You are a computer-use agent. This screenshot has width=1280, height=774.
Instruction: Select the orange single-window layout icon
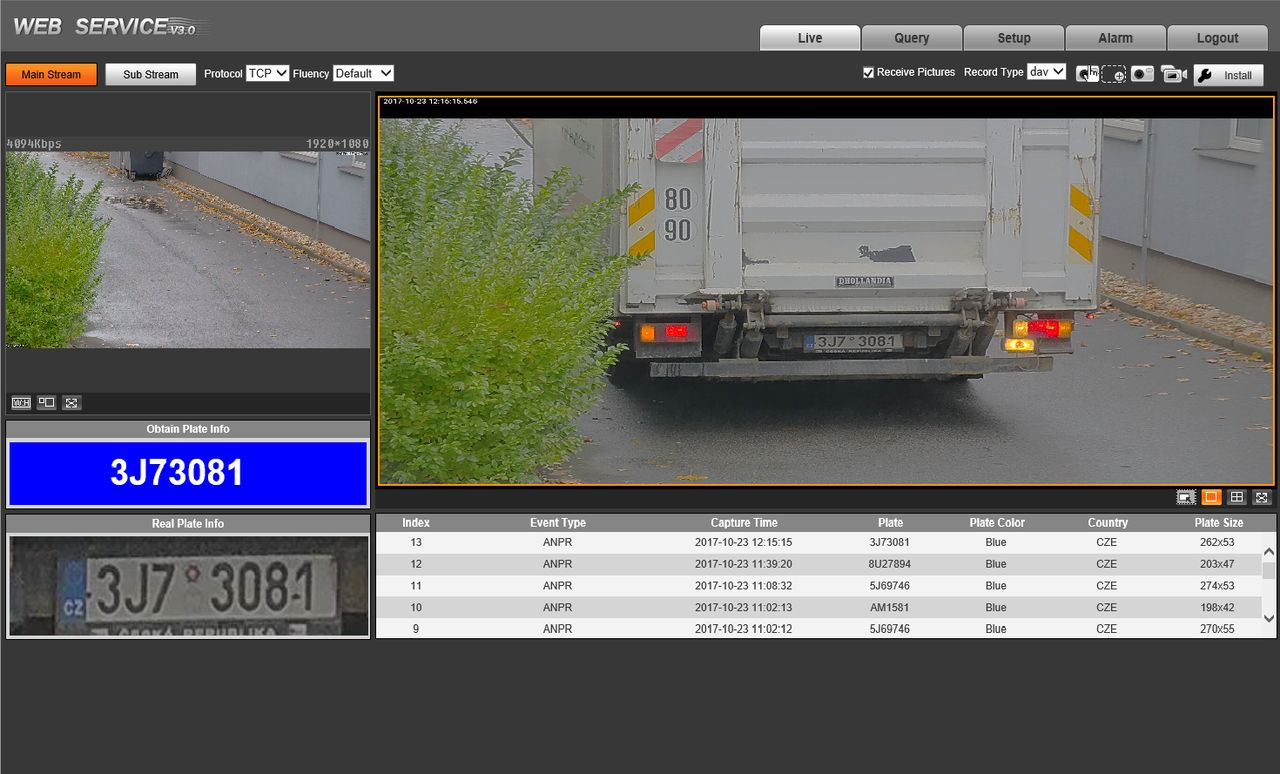1211,497
